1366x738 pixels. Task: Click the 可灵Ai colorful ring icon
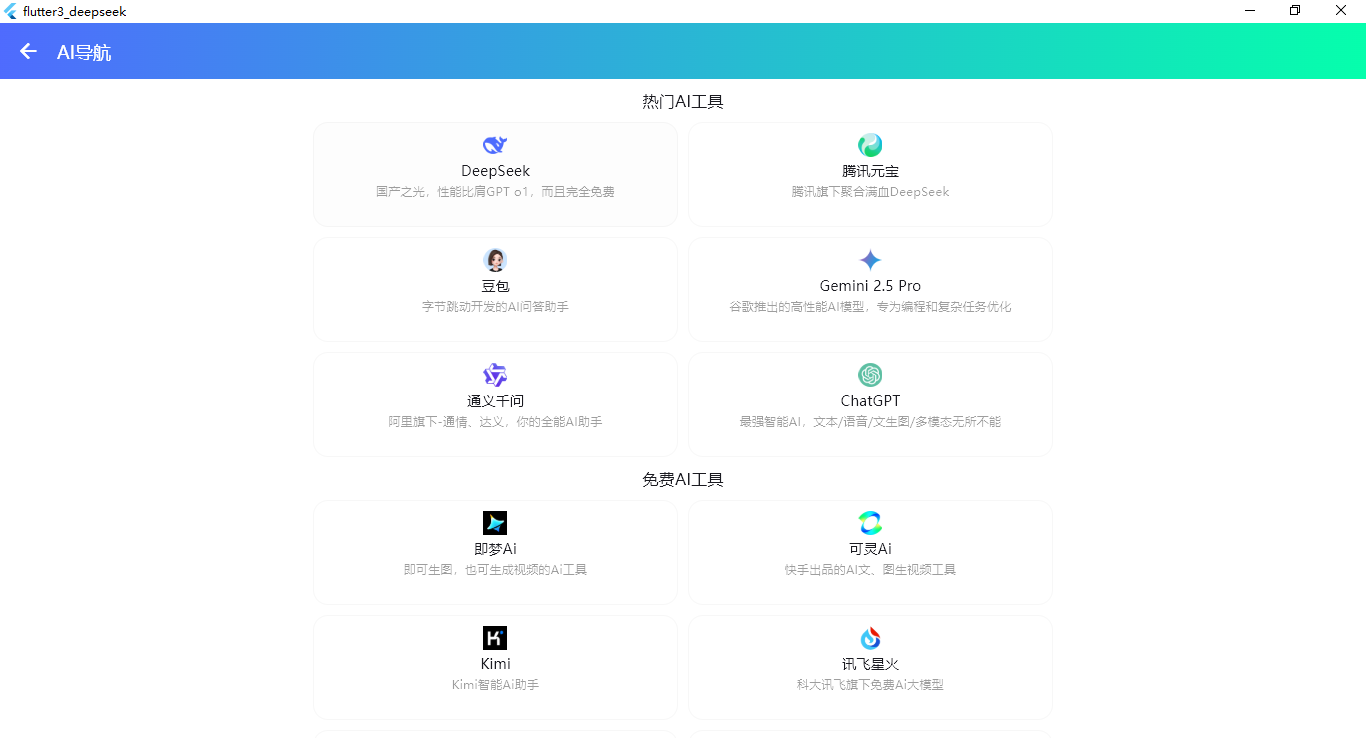870,523
